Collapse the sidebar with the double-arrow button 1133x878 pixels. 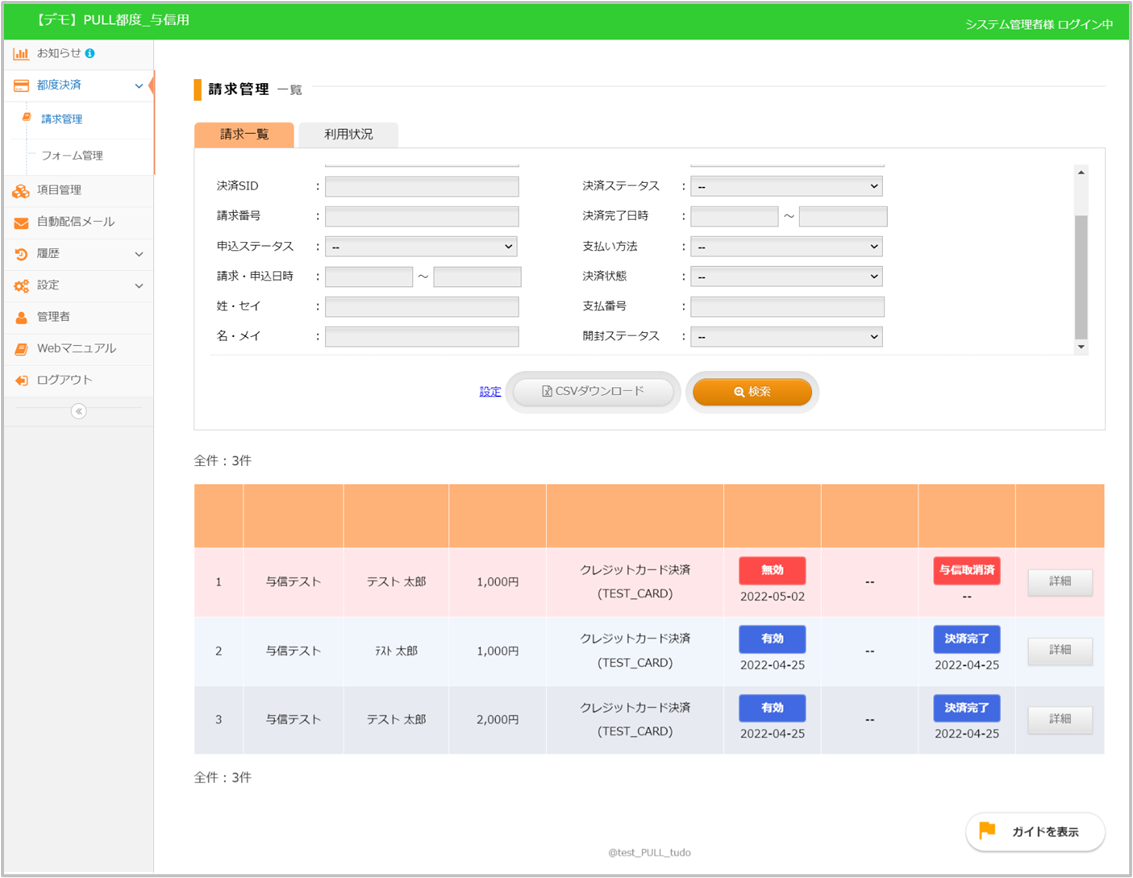tap(79, 411)
